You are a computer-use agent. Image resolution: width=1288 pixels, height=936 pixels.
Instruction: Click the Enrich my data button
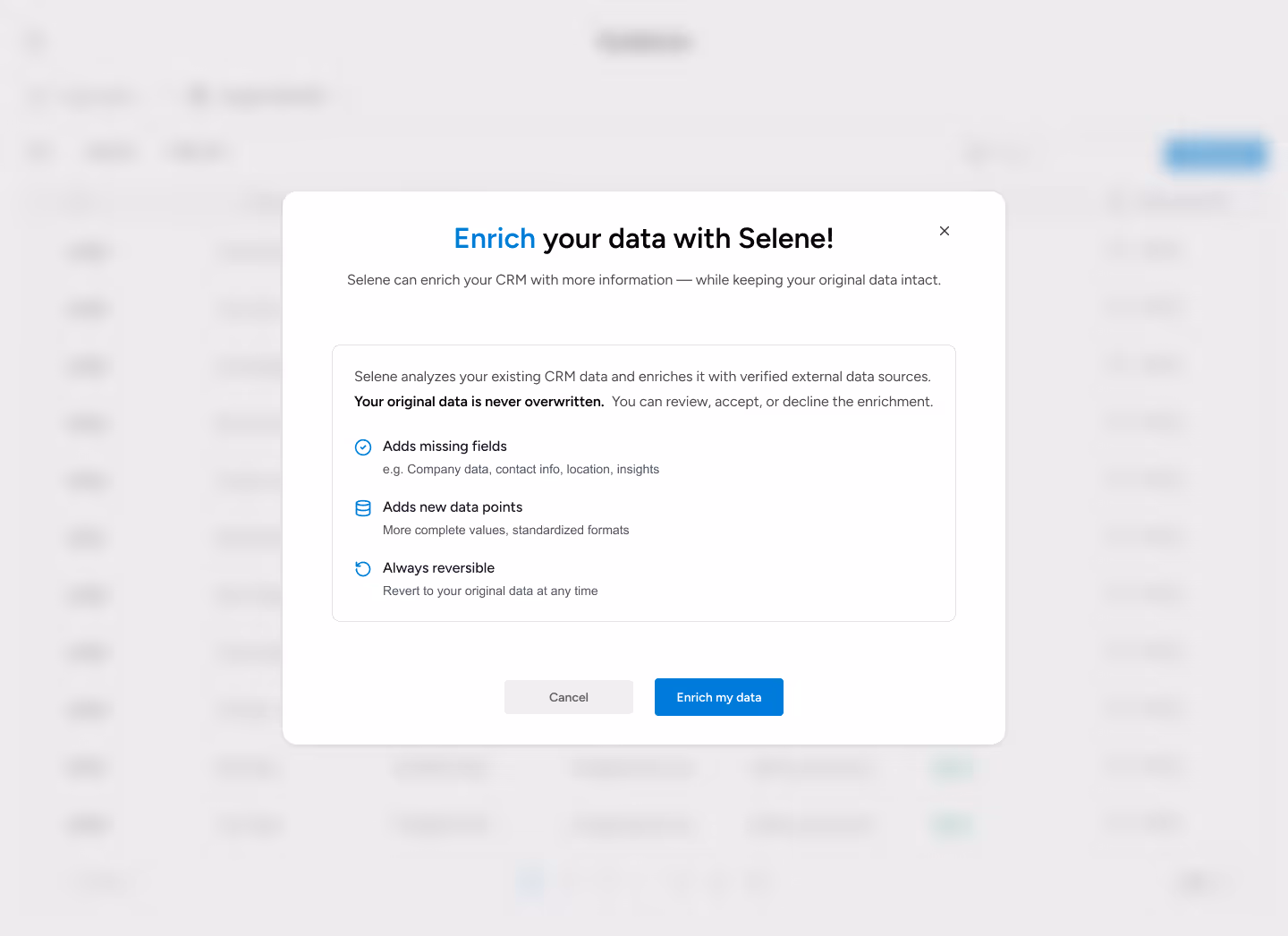pyautogui.click(x=718, y=697)
